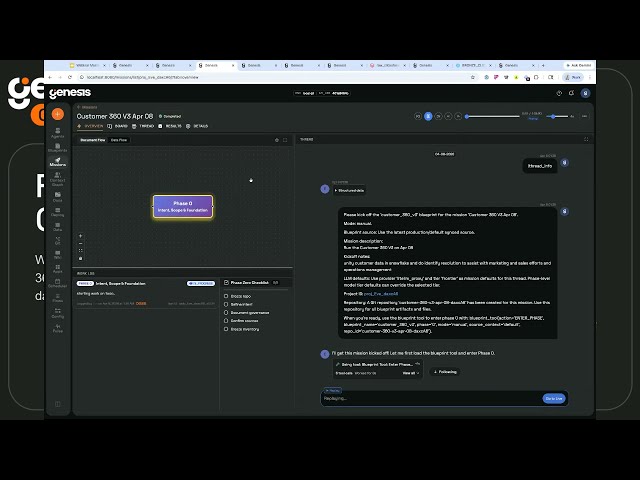Check the Create repo checklist item
Viewport: 640px width, 480px height.
[x=226, y=296]
